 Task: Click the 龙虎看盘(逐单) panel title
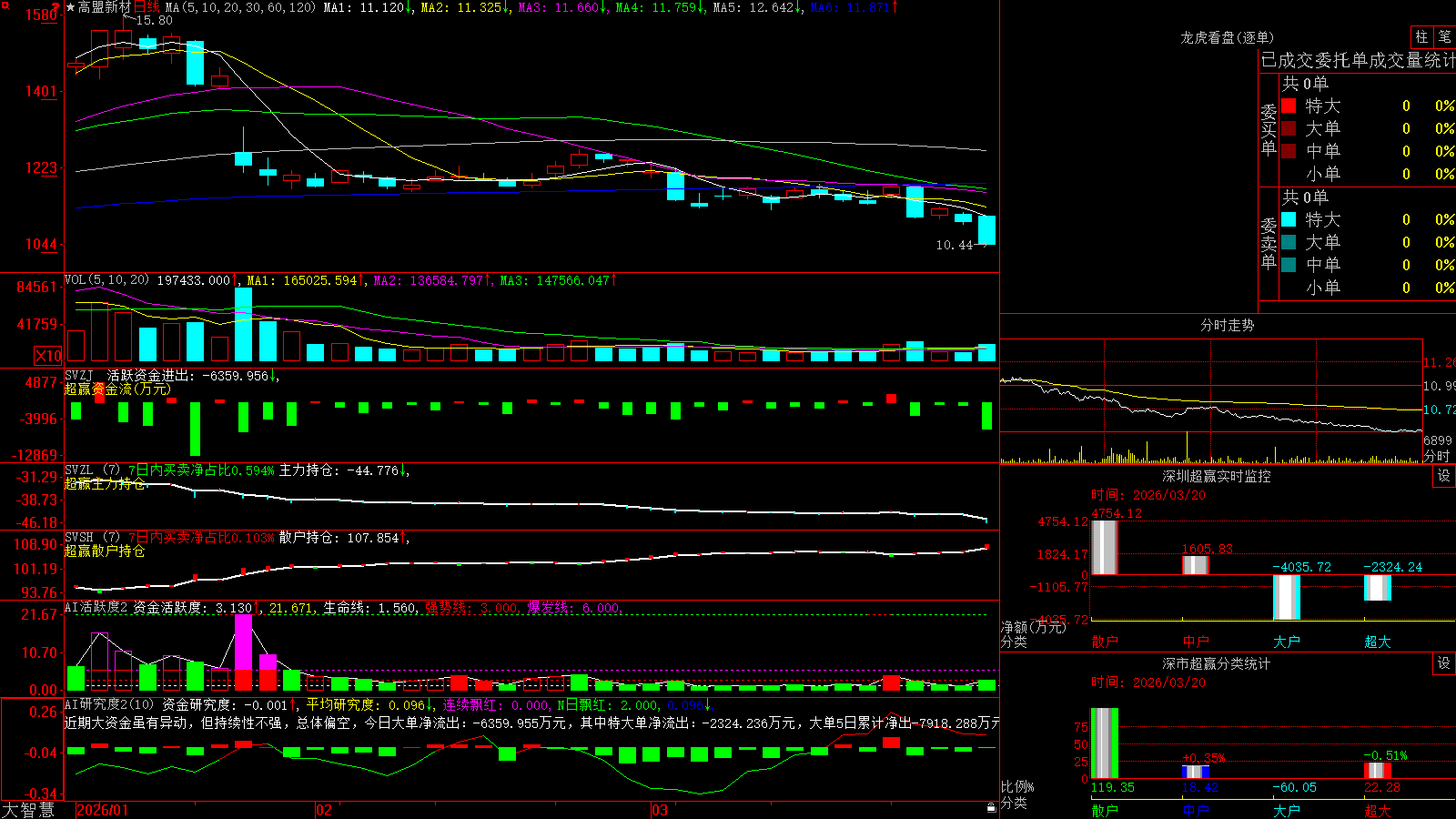pos(1227,37)
